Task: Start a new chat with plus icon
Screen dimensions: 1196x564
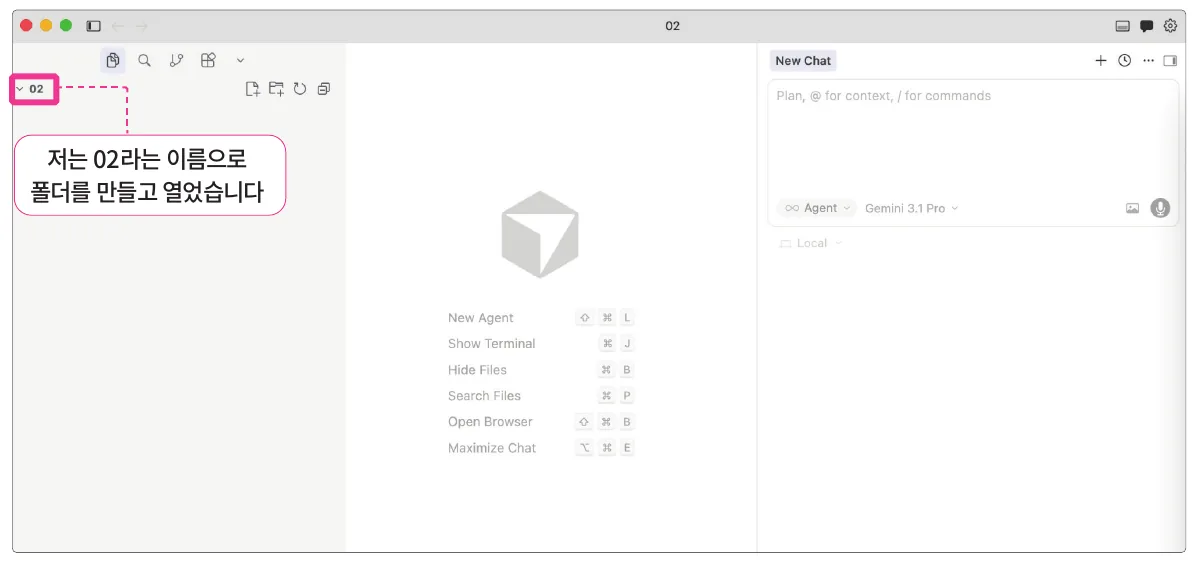Action: click(1100, 61)
